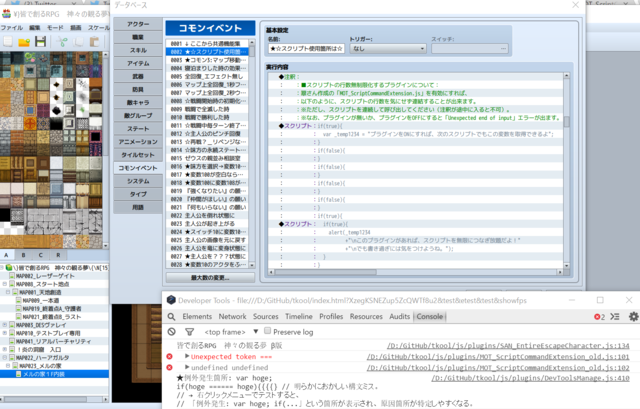This screenshot has height=409, width=640.
Task: Switch to the Timeline tab in DevTools
Action: click(299, 317)
